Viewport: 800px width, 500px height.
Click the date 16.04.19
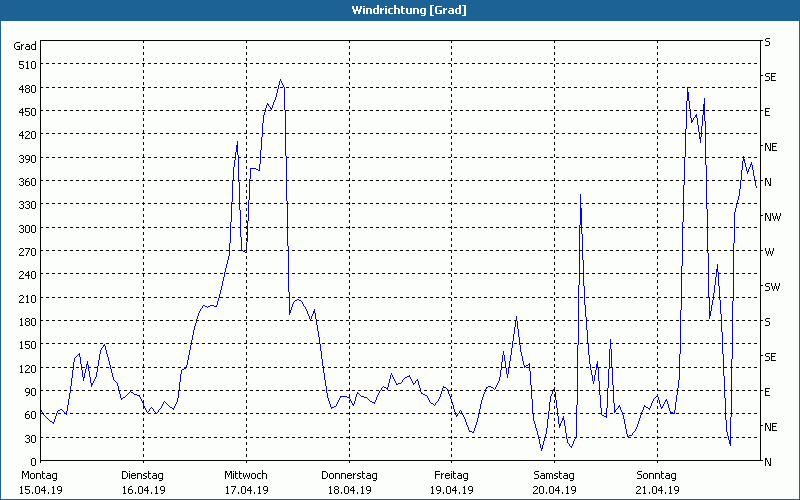(143, 490)
